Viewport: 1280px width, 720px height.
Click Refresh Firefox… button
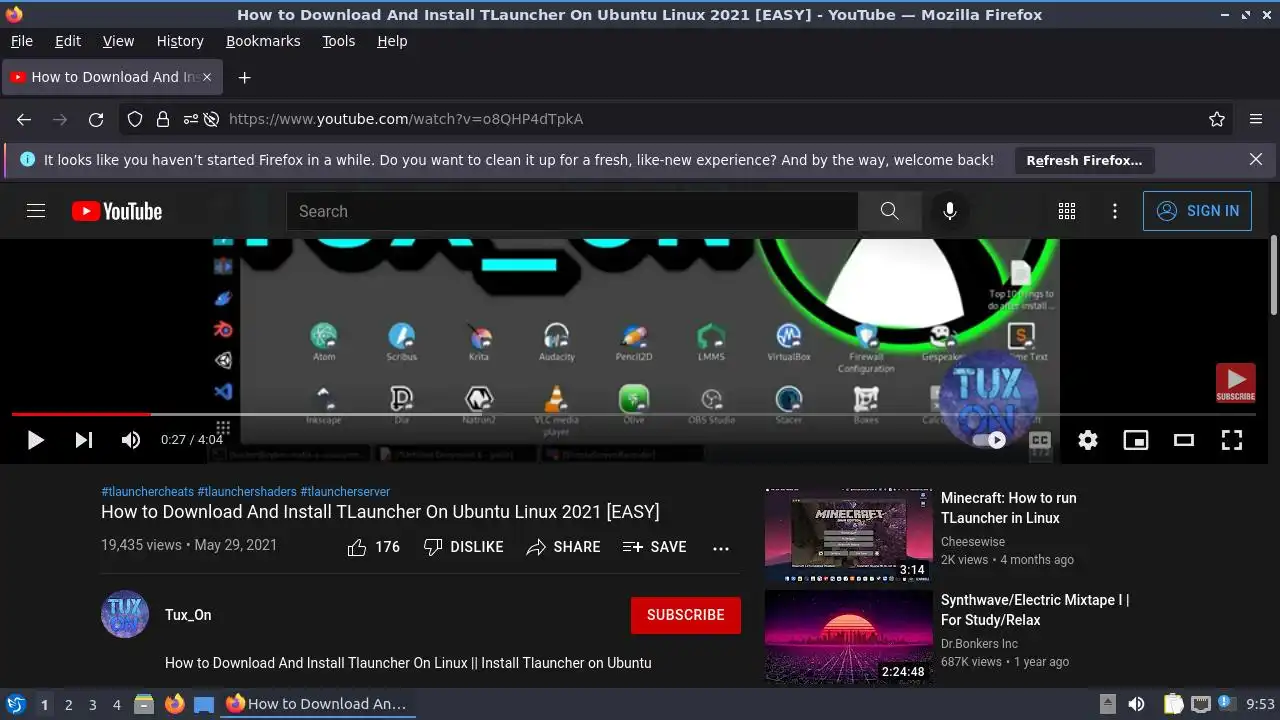(x=1084, y=160)
